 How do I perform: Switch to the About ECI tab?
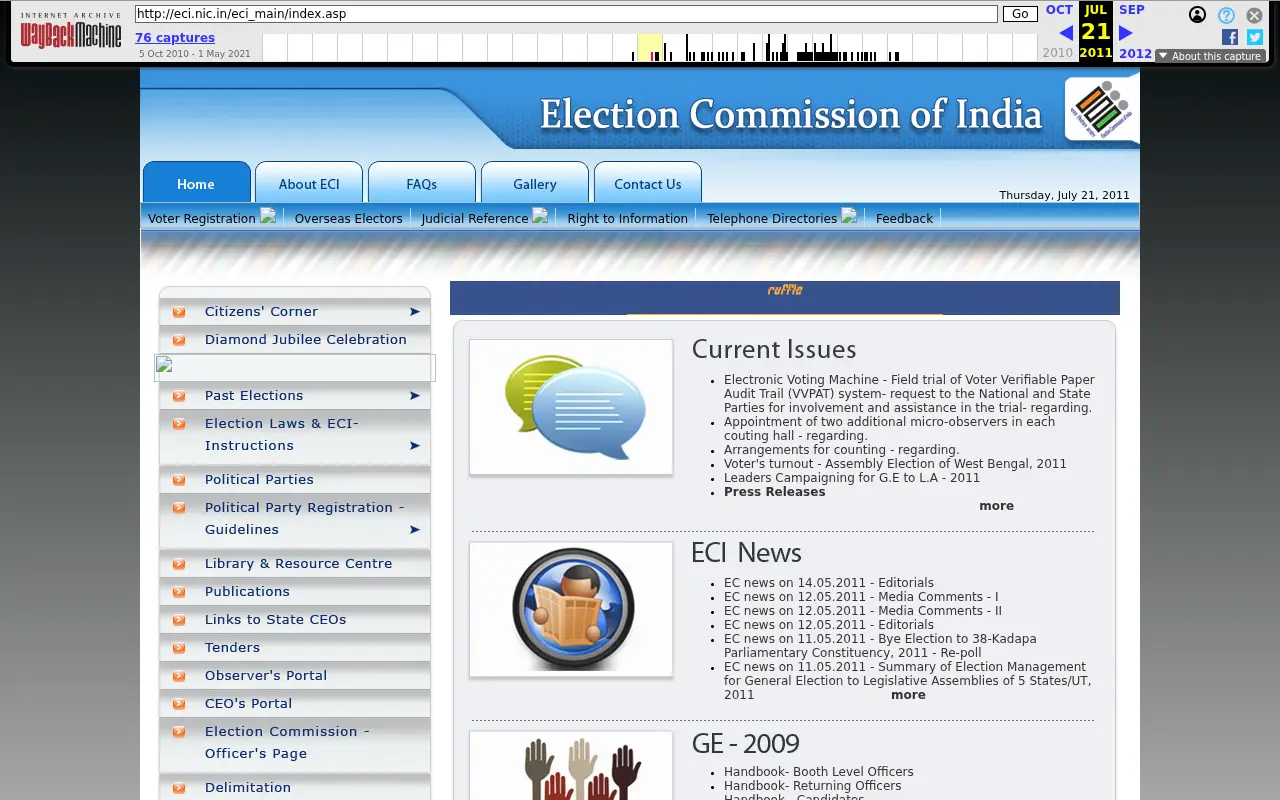pos(309,183)
